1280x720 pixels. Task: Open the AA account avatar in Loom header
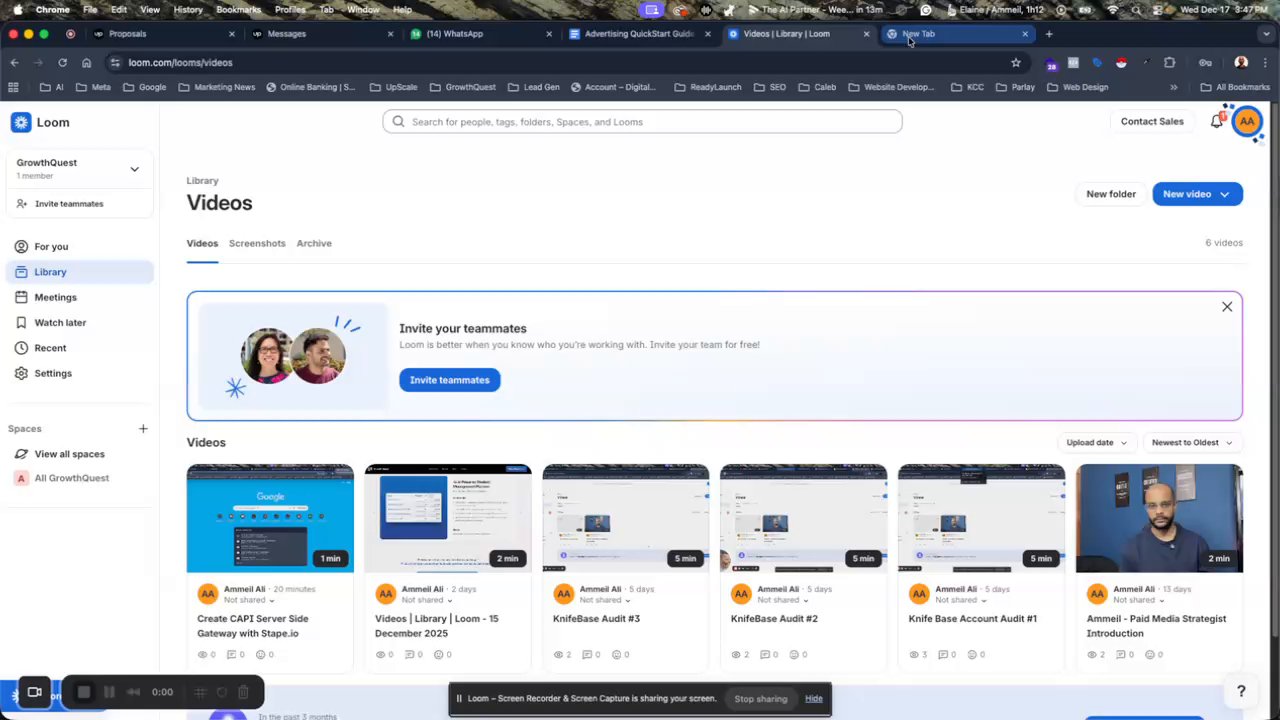pyautogui.click(x=1246, y=122)
